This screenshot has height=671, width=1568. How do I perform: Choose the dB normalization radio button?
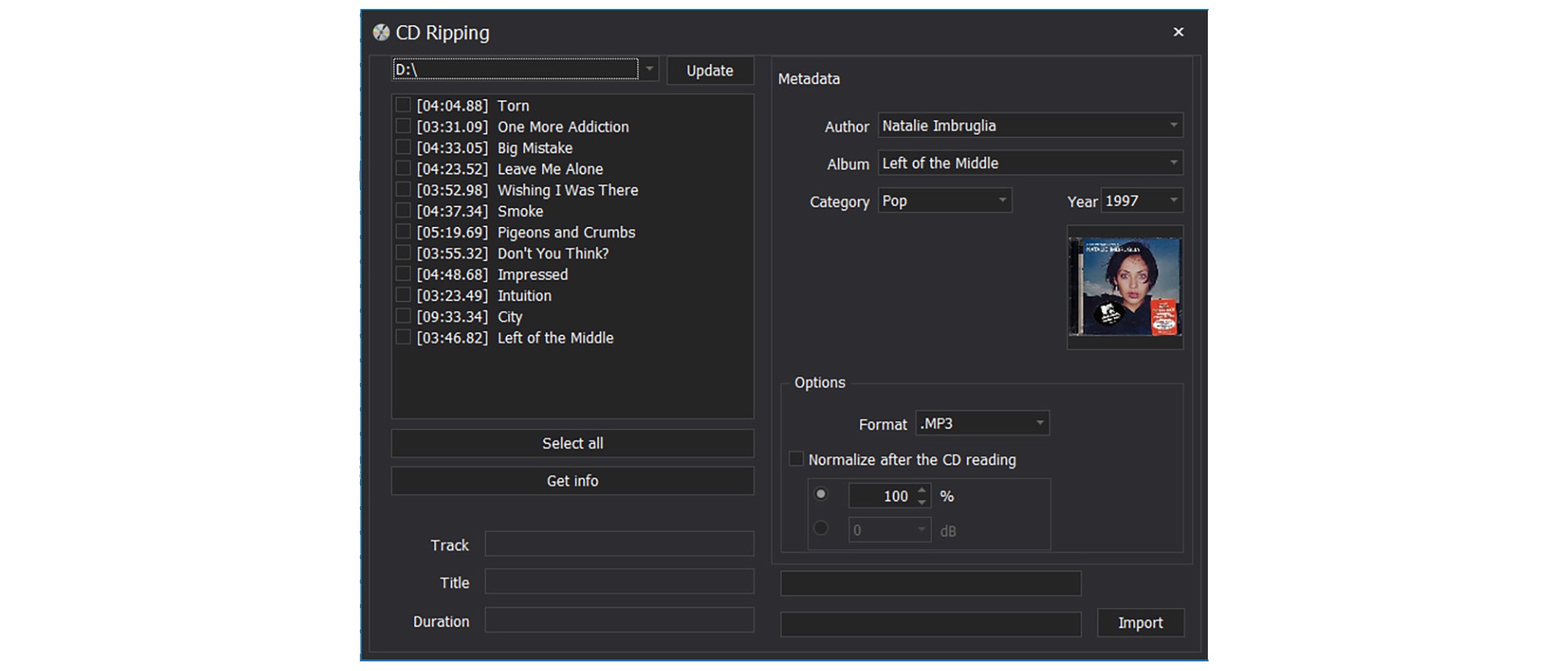pos(821,529)
